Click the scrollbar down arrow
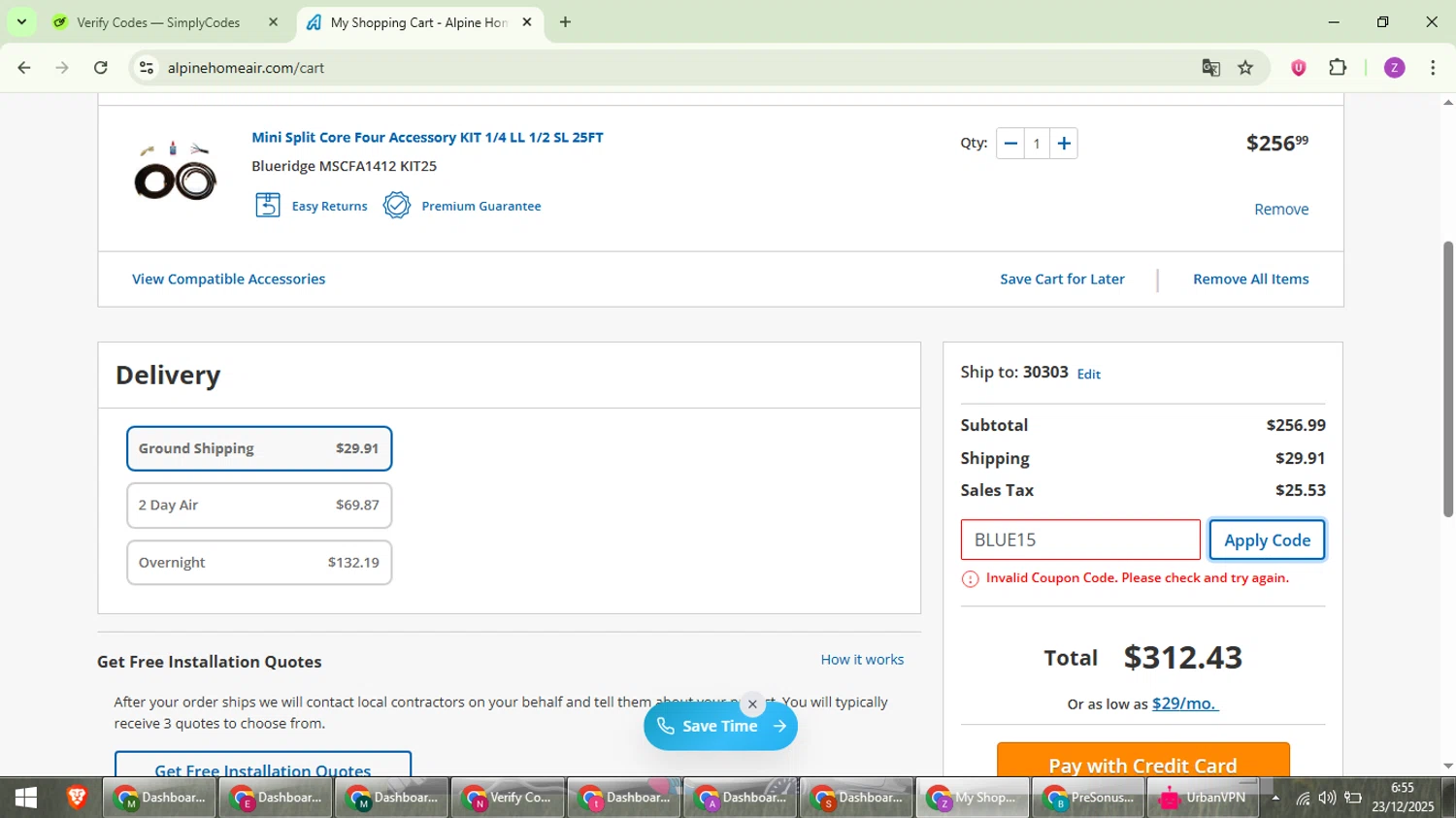Image resolution: width=1456 pixels, height=818 pixels. (x=1447, y=767)
